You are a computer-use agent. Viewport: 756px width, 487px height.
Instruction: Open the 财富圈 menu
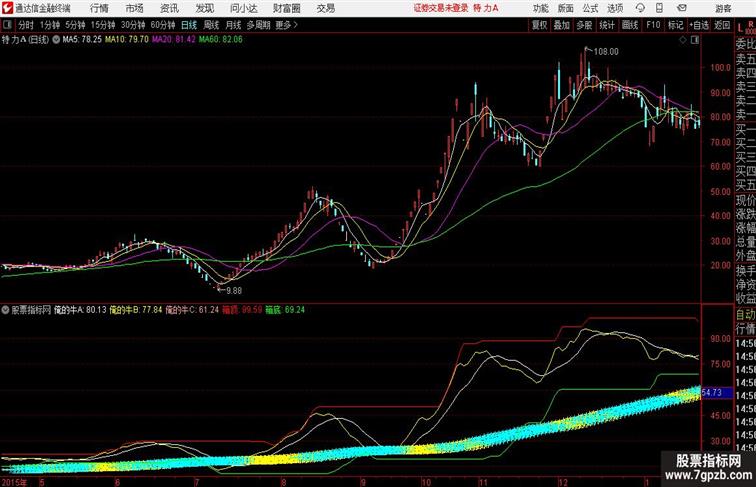point(286,8)
